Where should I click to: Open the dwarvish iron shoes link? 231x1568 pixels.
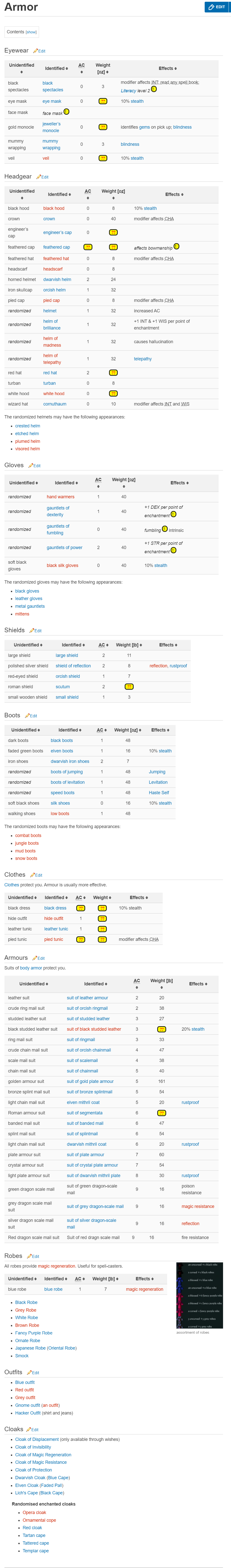point(70,761)
